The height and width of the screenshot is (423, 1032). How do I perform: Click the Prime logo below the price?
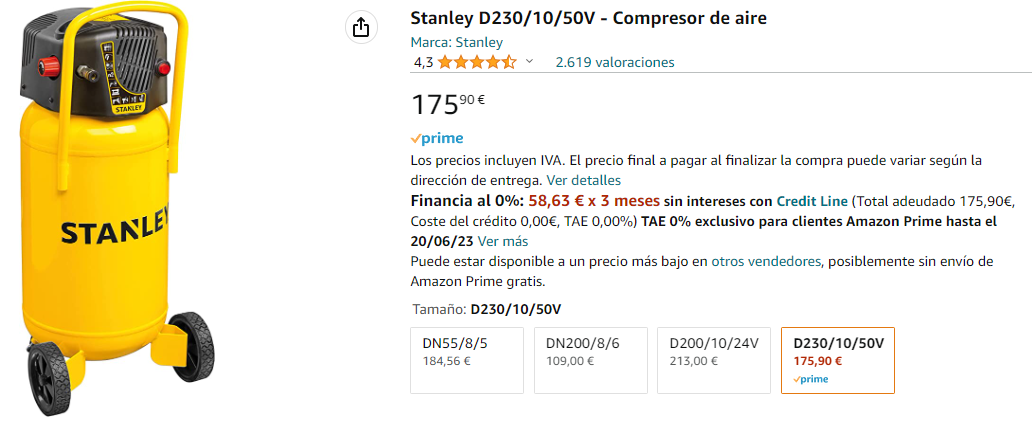pos(437,138)
